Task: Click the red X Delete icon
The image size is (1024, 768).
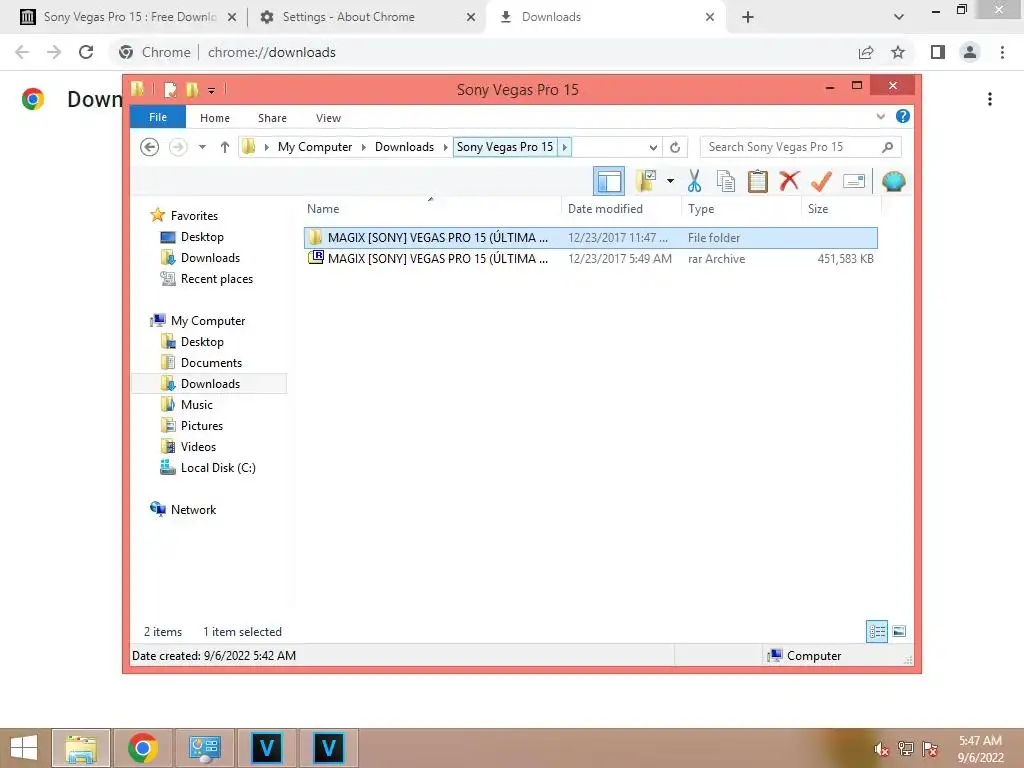Action: (x=790, y=181)
